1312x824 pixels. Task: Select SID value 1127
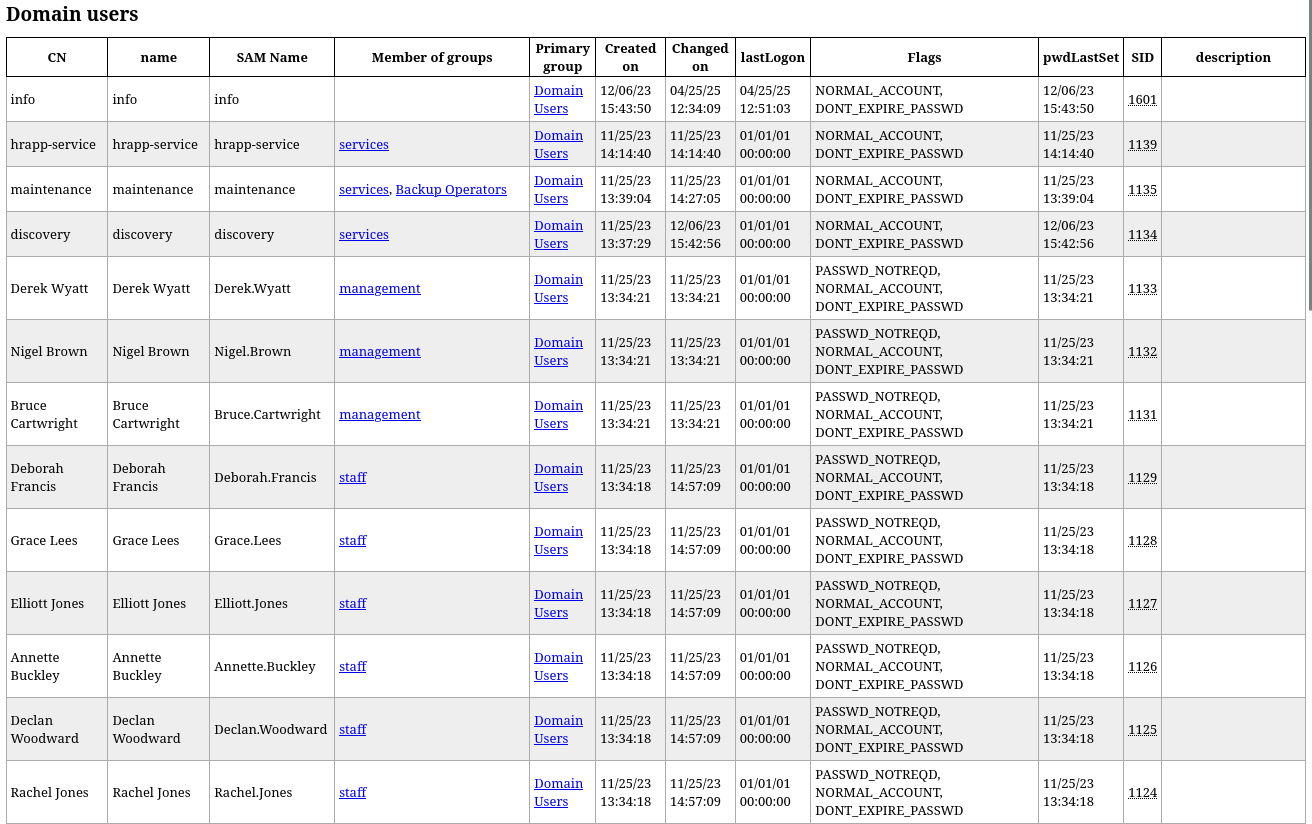click(x=1142, y=603)
